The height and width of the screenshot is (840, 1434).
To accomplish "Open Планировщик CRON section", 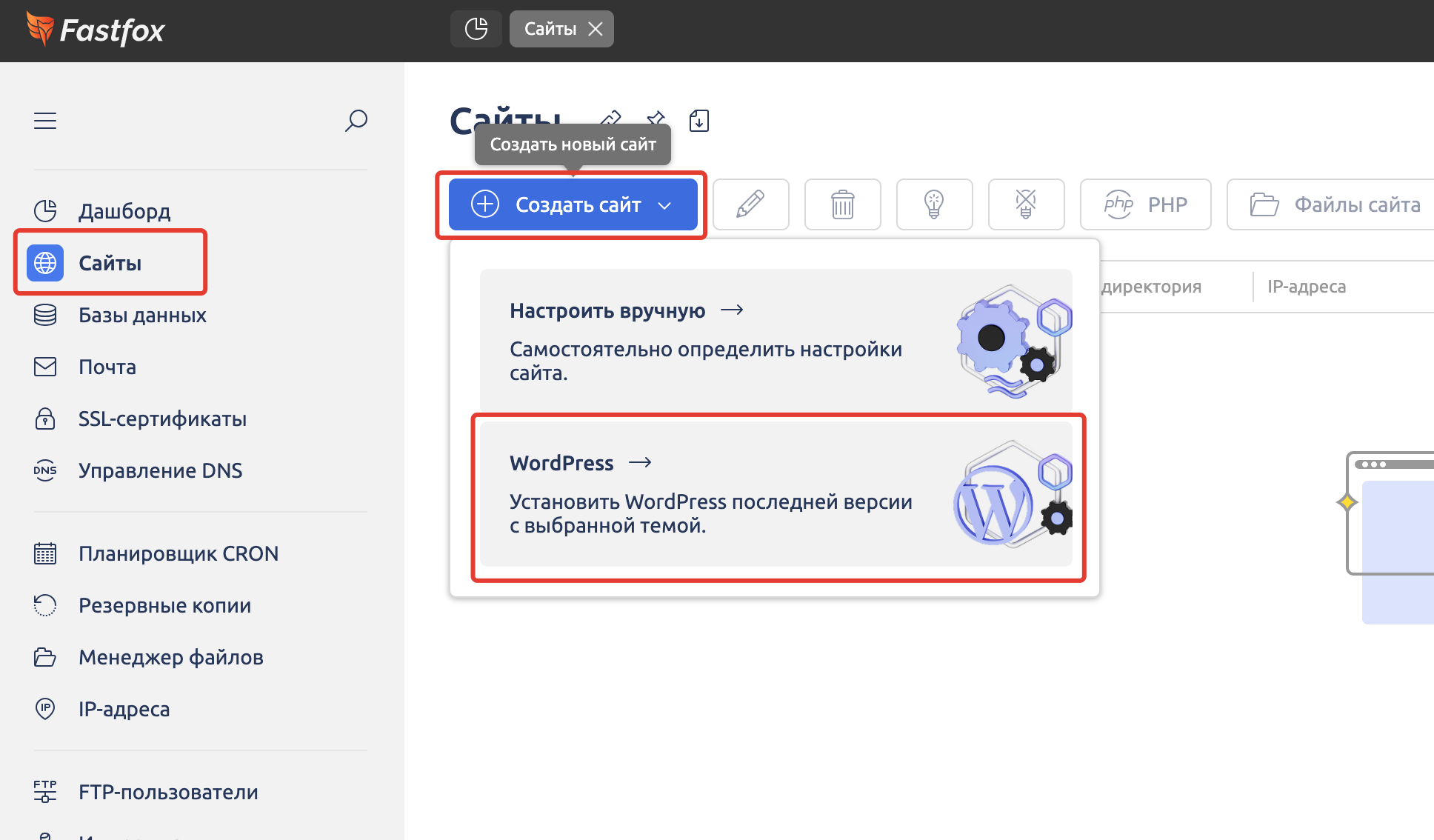I will pyautogui.click(x=179, y=553).
